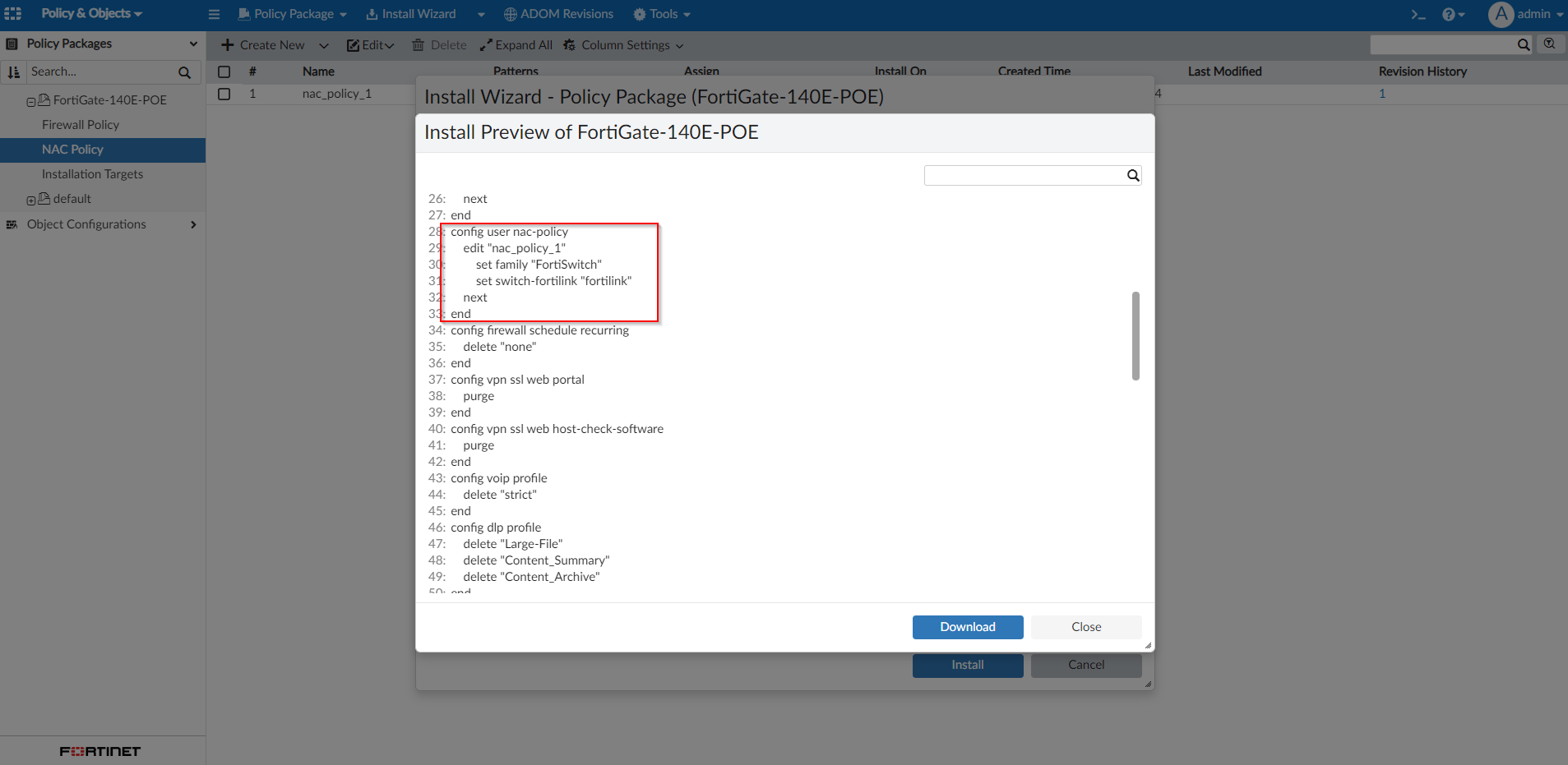1568x765 pixels.
Task: Open the Install Wizard menu
Action: 411,14
